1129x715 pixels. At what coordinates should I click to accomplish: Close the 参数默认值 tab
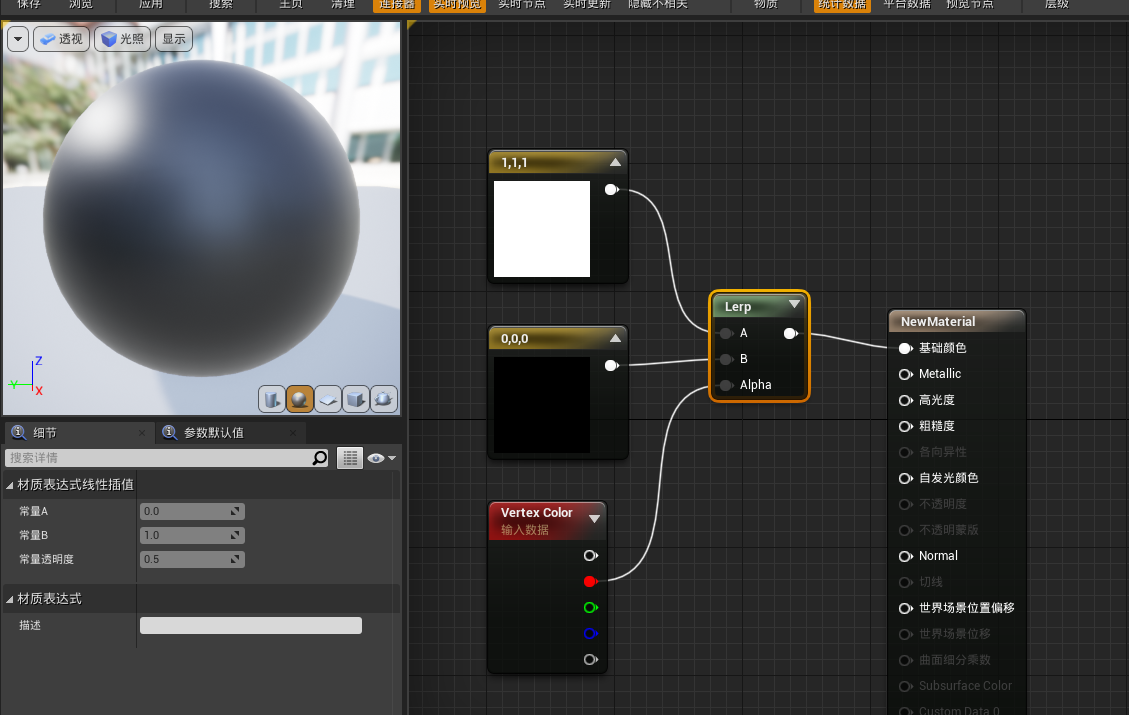(x=292, y=433)
